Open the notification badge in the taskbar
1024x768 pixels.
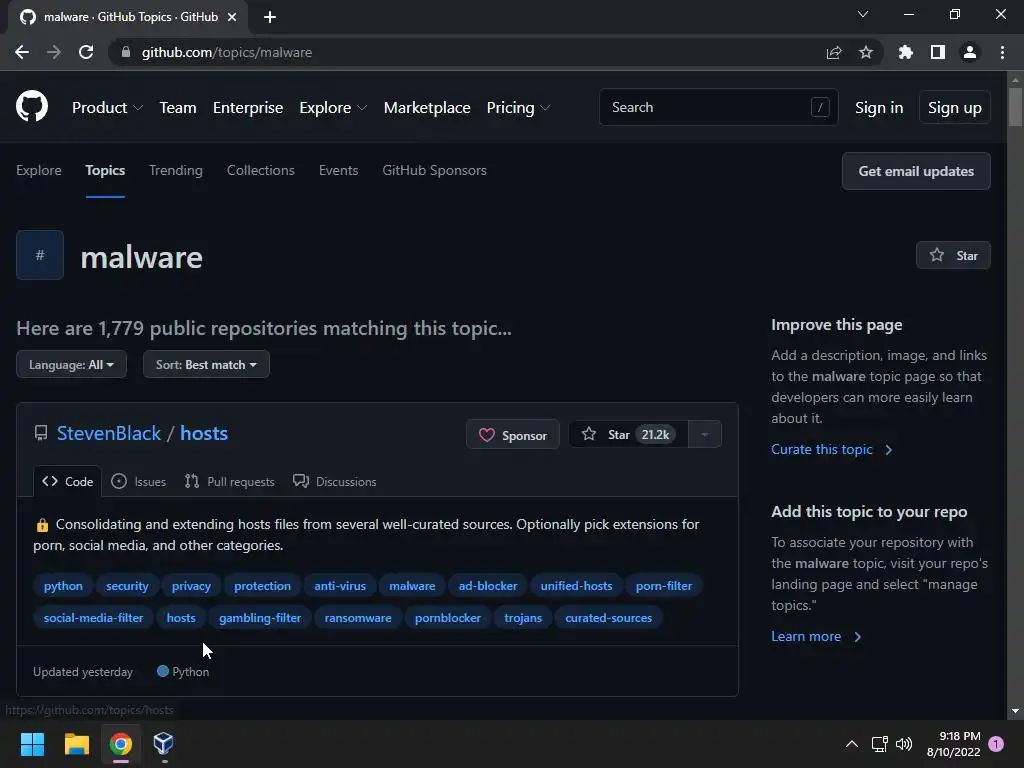(996, 743)
